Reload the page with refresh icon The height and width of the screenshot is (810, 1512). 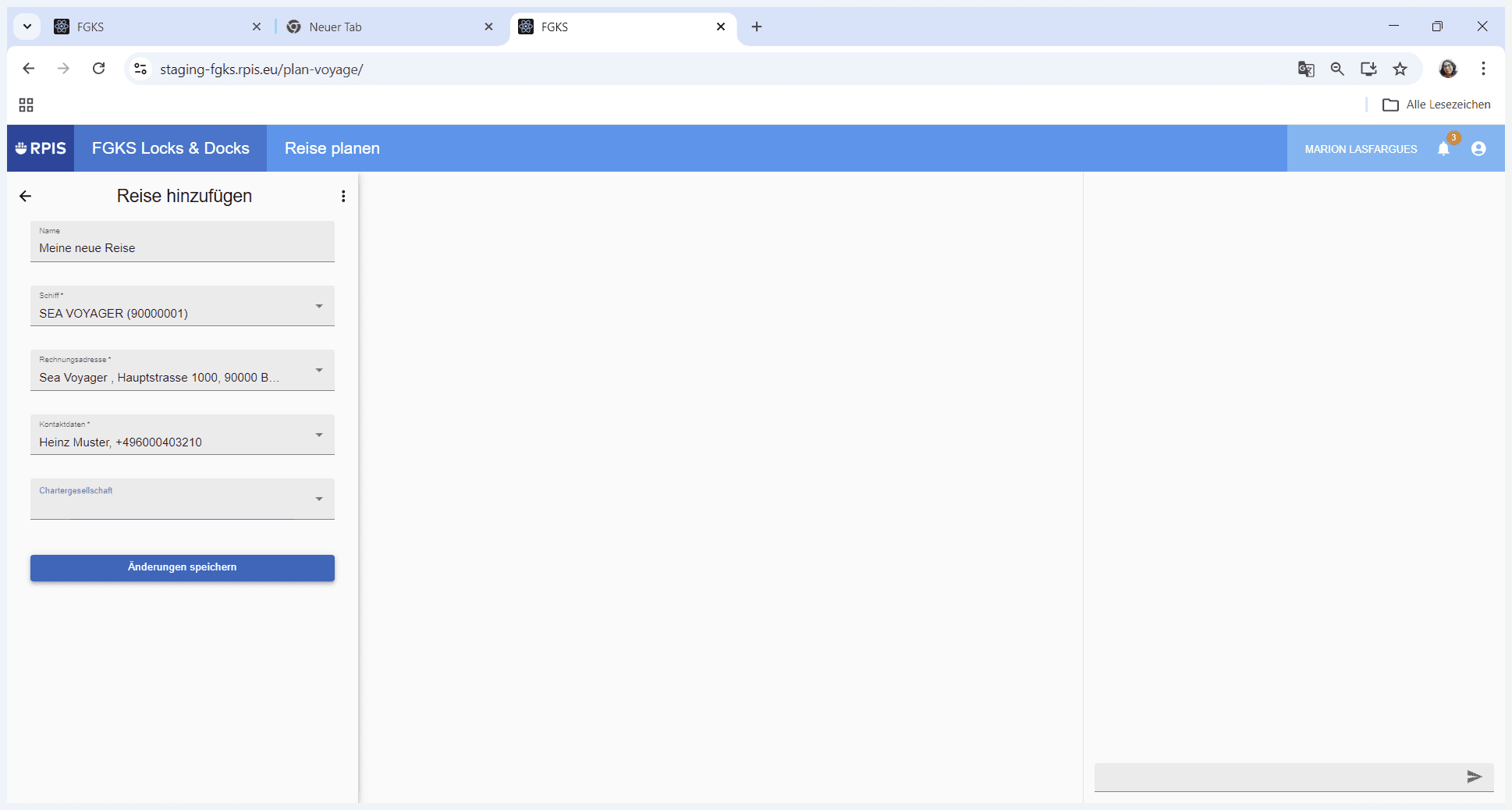(x=98, y=69)
